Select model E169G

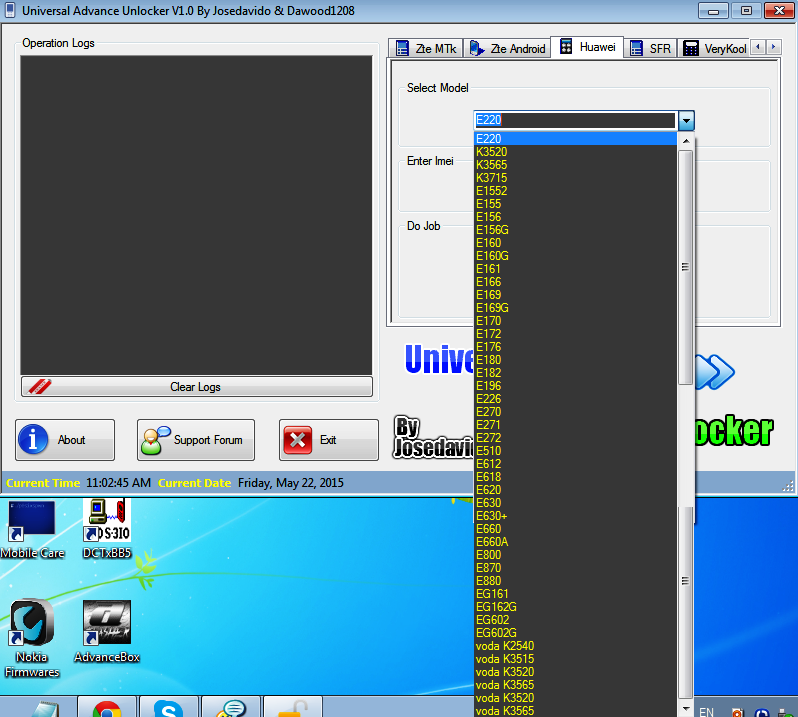[x=575, y=308]
